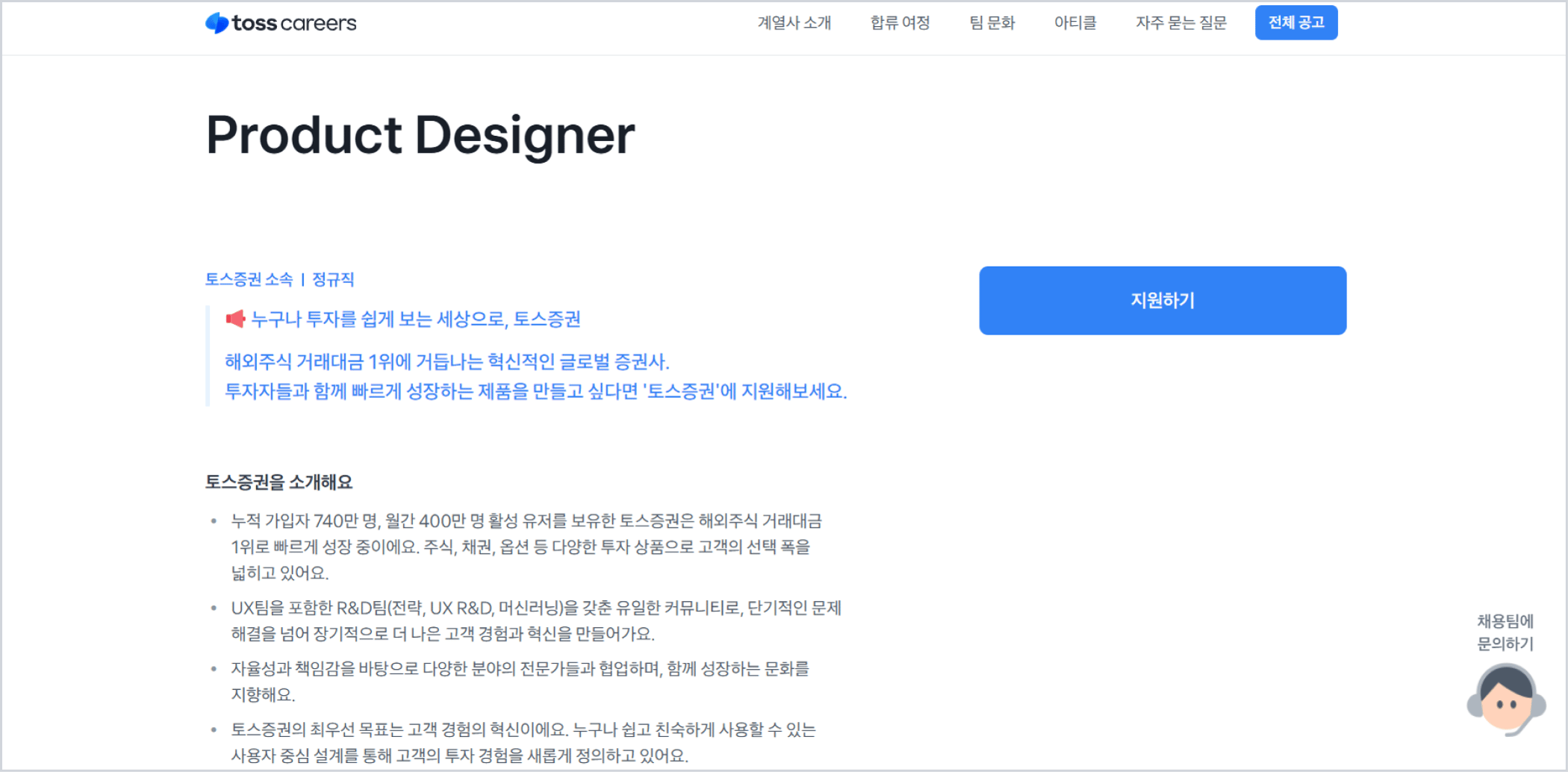Screen dimensions: 1568x772
Task: Click the 누구나 투자를 쉽게 보는 세상으로 headline link
Action: point(416,319)
